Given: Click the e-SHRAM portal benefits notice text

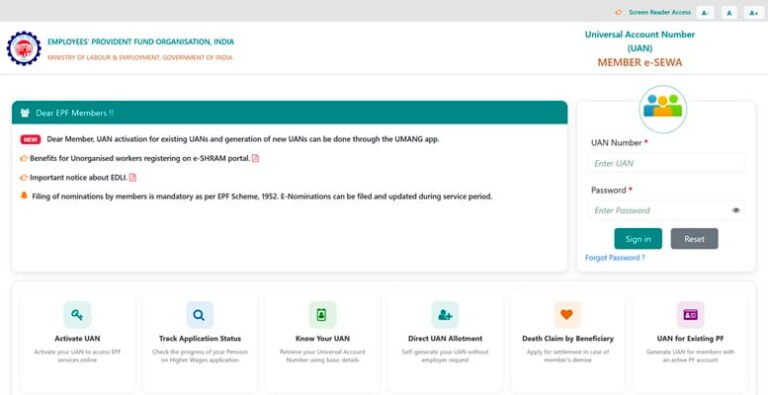Looking at the screenshot, I should tap(140, 158).
